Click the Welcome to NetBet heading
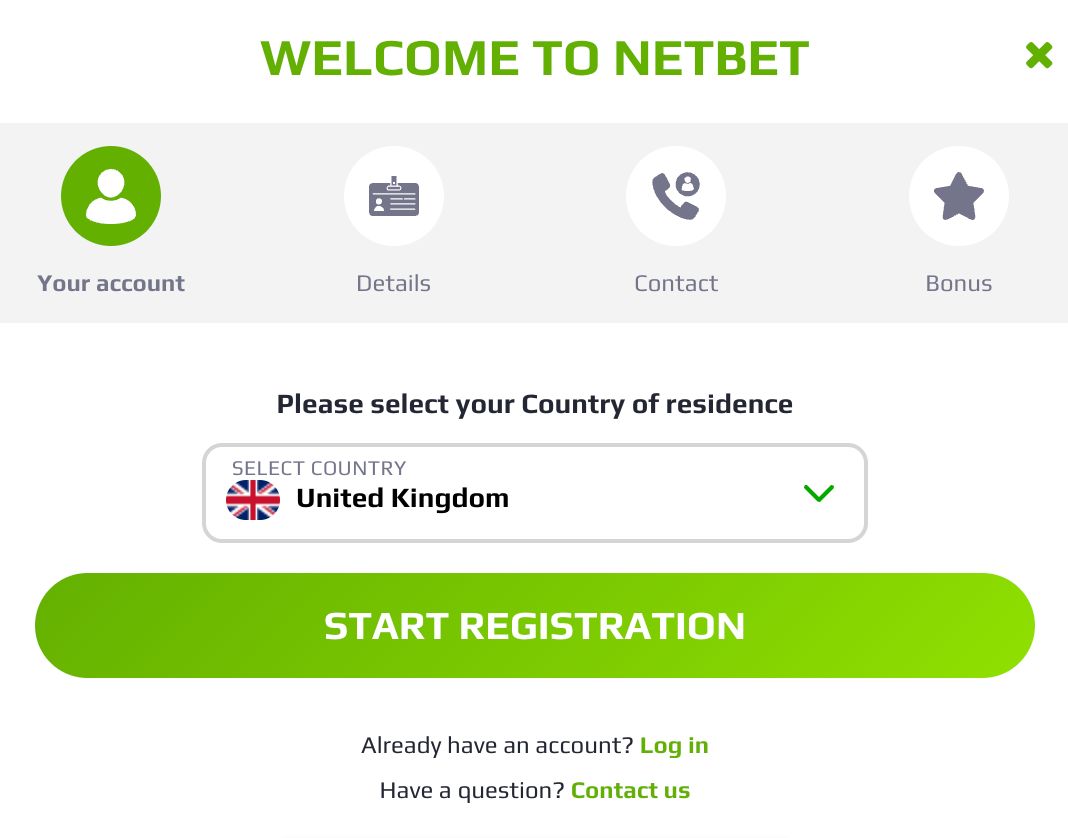The height and width of the screenshot is (838, 1068). click(534, 57)
